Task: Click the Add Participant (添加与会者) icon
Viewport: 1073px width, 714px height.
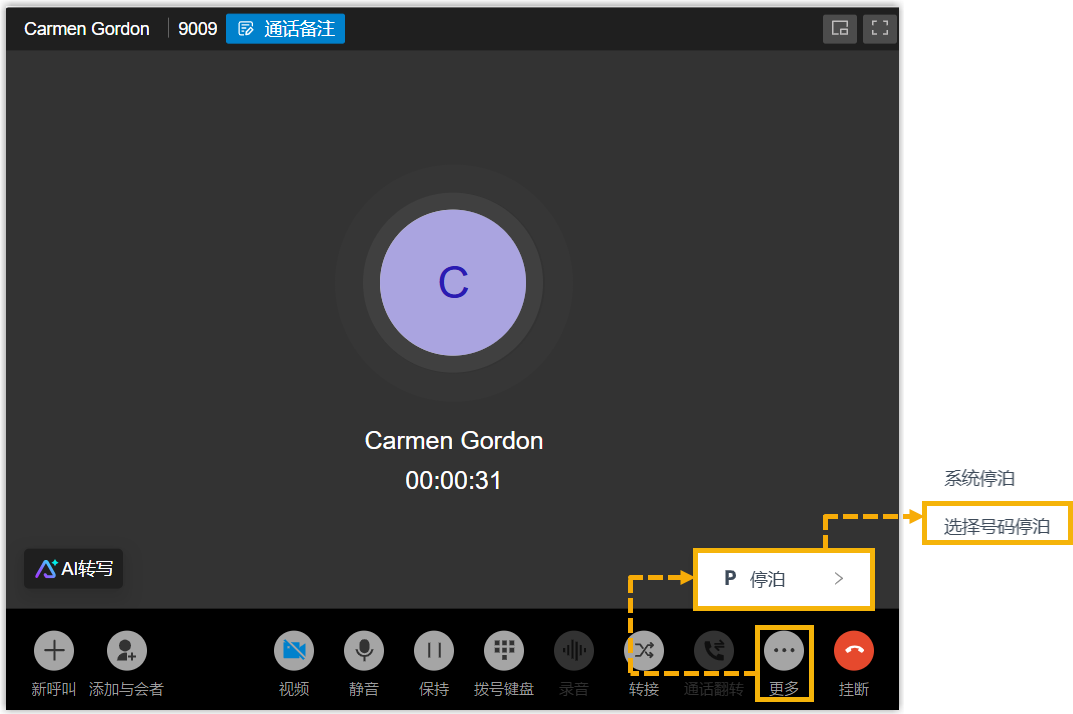Action: [x=126, y=651]
